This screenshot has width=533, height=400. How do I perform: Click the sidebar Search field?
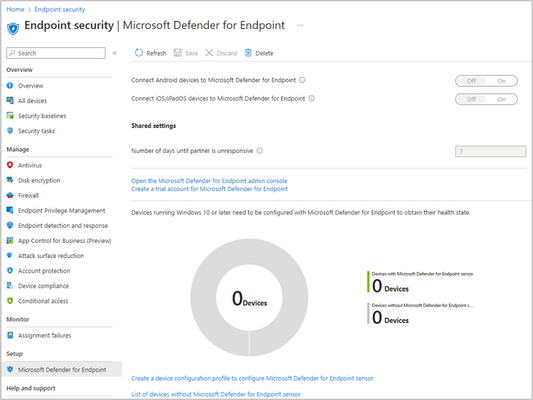(56, 53)
